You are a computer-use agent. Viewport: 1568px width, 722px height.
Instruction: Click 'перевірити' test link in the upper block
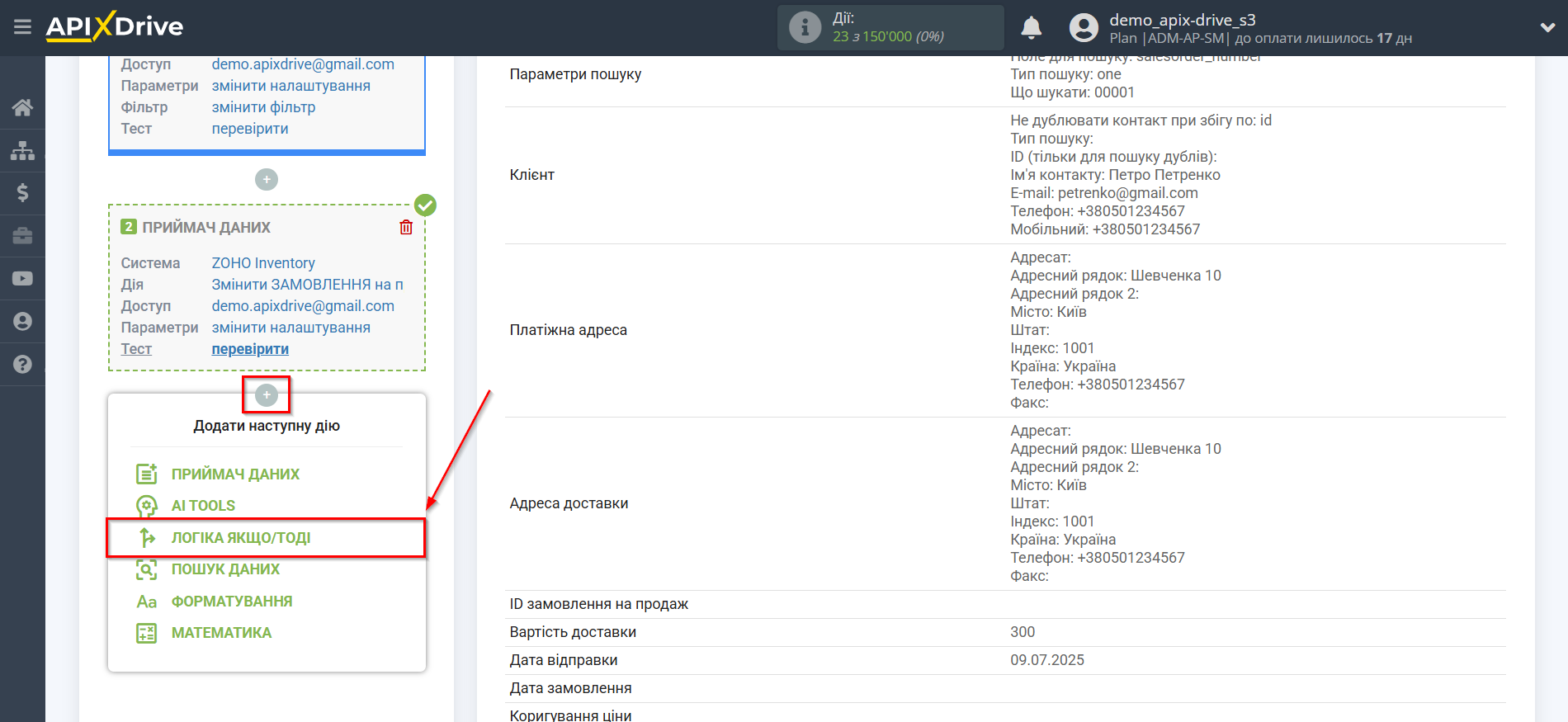tap(250, 129)
